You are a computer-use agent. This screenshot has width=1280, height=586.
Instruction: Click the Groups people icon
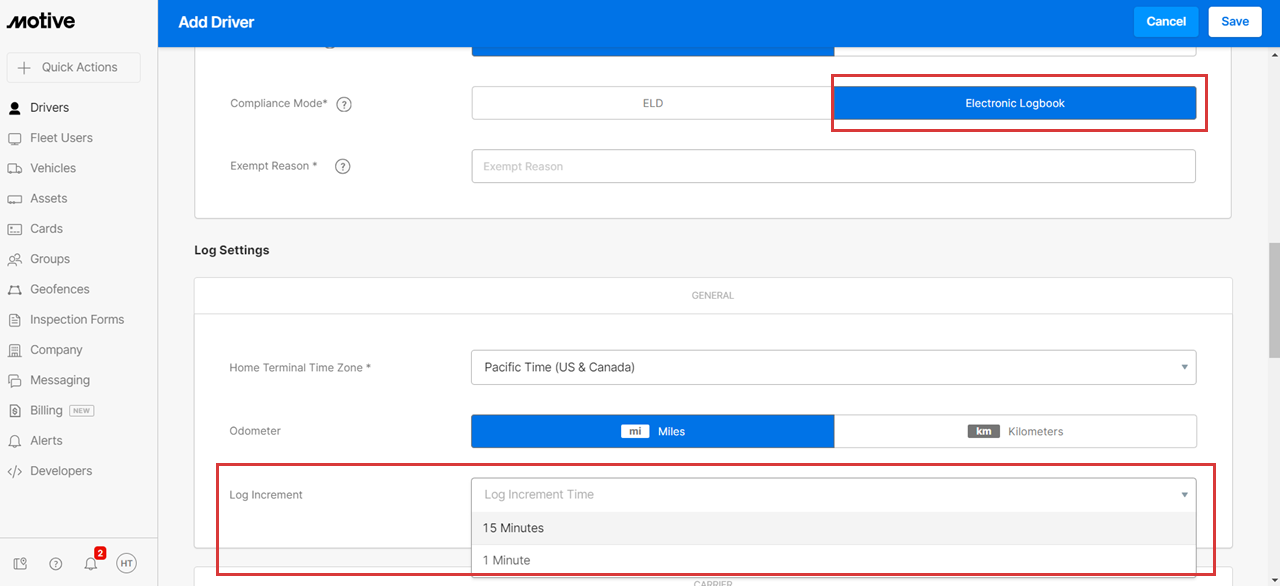pos(14,259)
